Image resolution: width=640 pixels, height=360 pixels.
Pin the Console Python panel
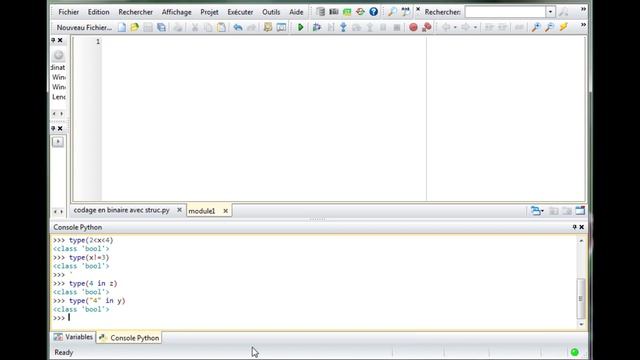tap(574, 227)
